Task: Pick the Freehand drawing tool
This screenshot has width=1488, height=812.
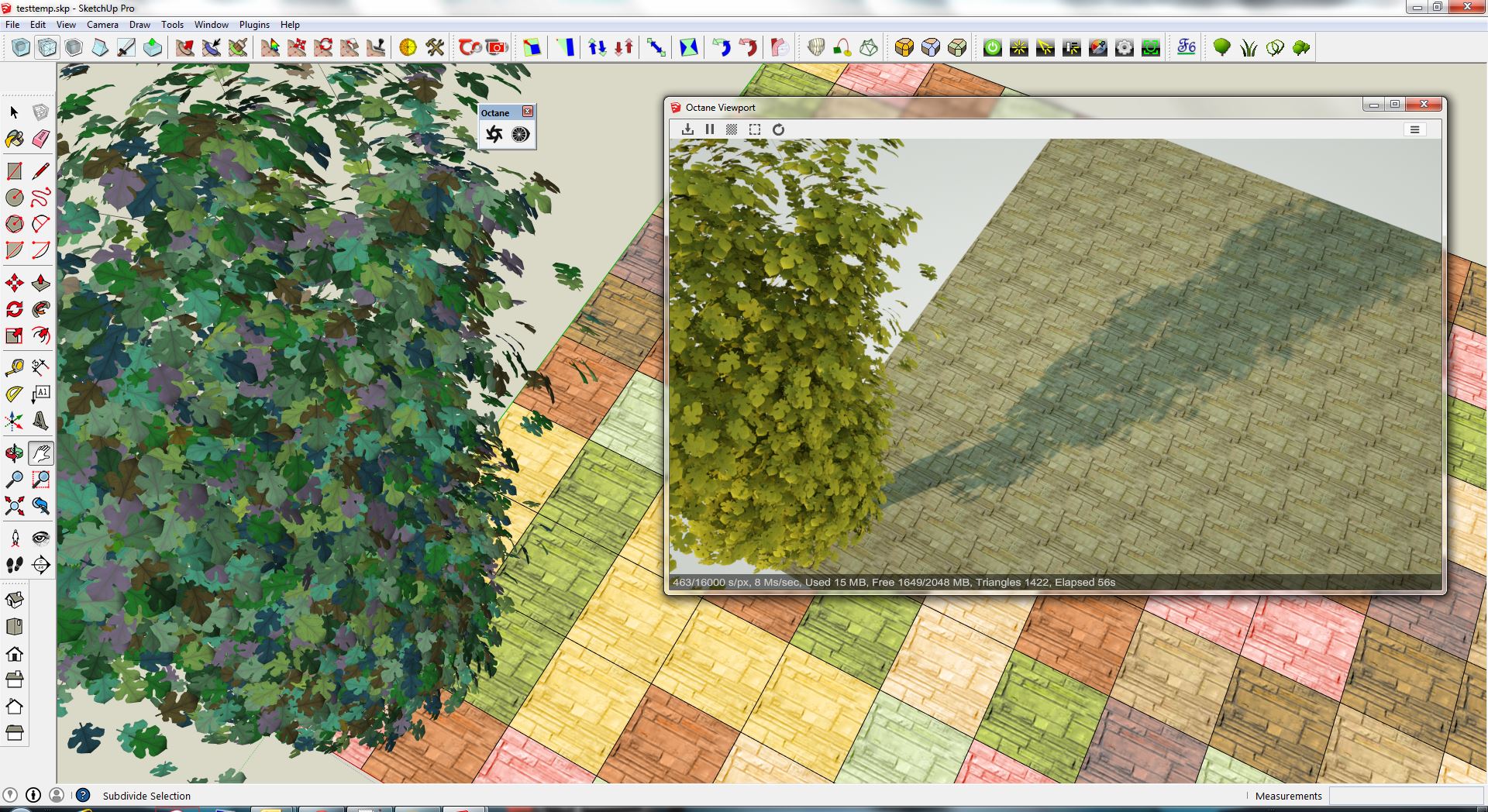Action: [40, 198]
